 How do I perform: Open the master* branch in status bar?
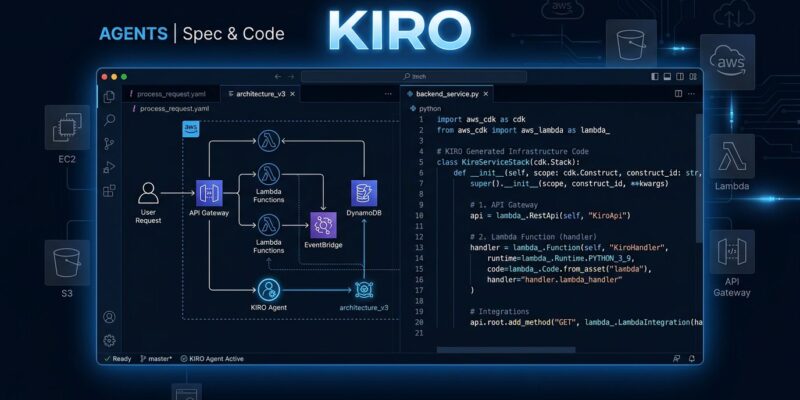pos(156,359)
